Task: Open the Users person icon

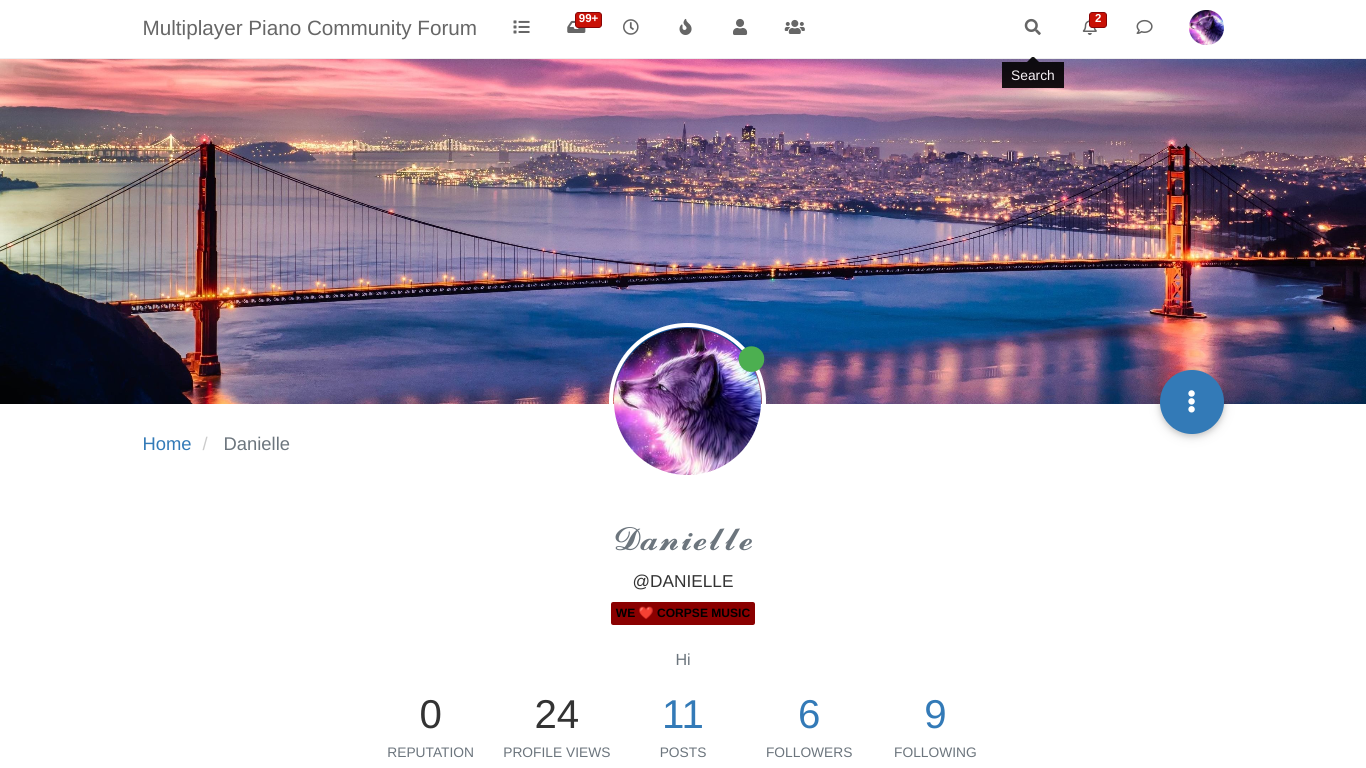Action: 740,28
